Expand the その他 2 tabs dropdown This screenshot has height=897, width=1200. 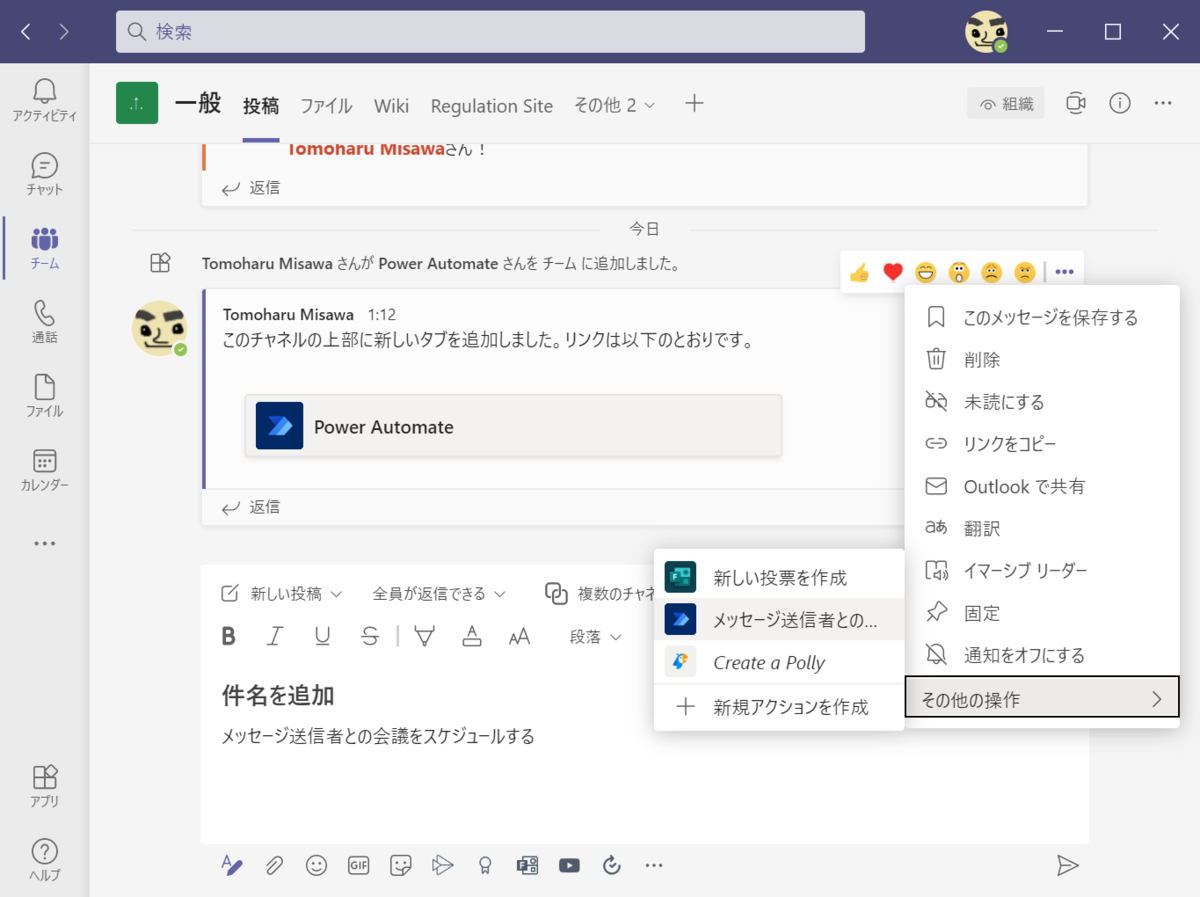point(615,104)
